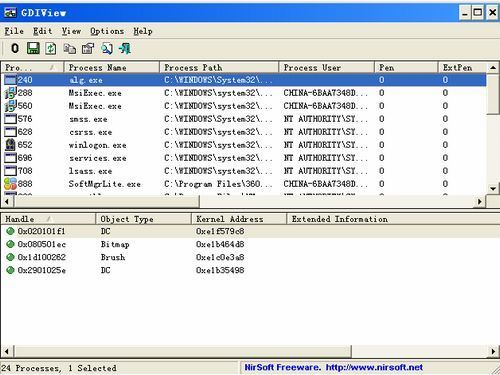
Task: Open the Options menu
Action: point(107,31)
